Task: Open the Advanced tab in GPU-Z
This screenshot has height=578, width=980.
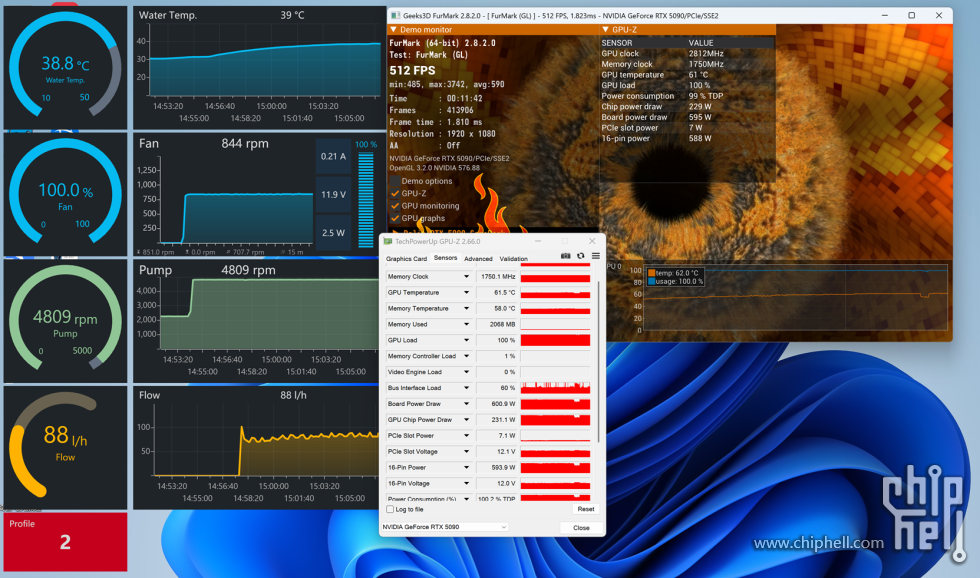Action: [478, 259]
